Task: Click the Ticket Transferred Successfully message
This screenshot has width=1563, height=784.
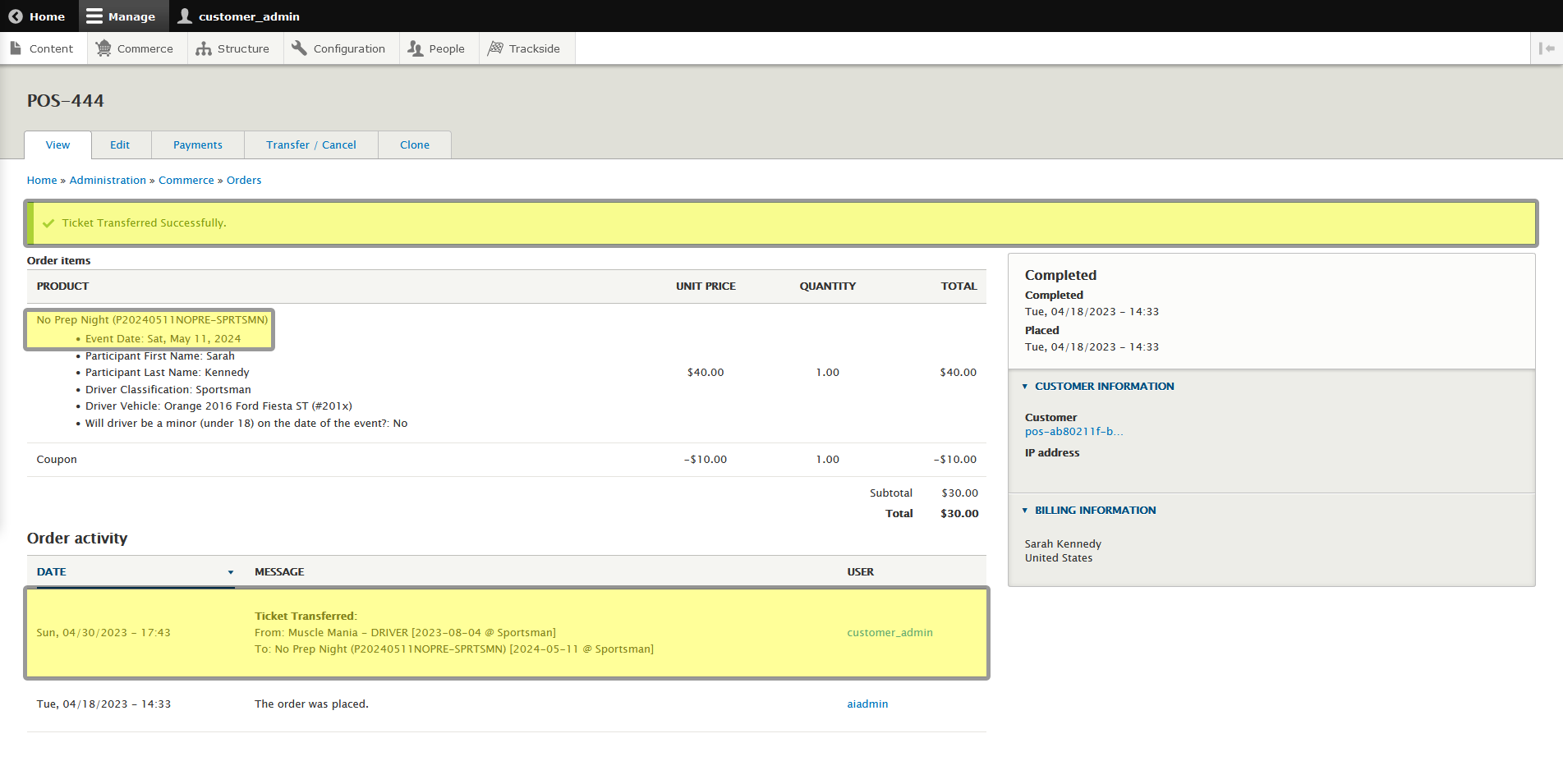Action: [x=144, y=222]
